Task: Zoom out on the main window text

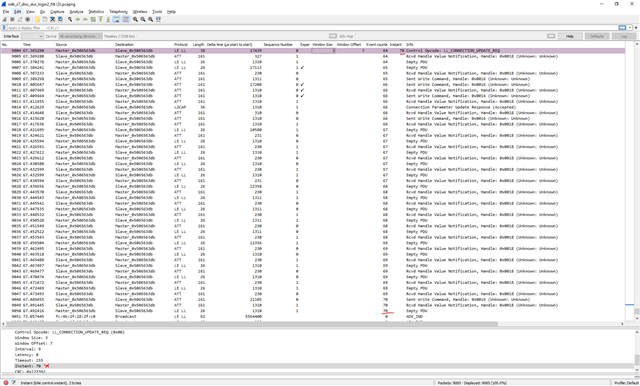Action: (x=143, y=19)
